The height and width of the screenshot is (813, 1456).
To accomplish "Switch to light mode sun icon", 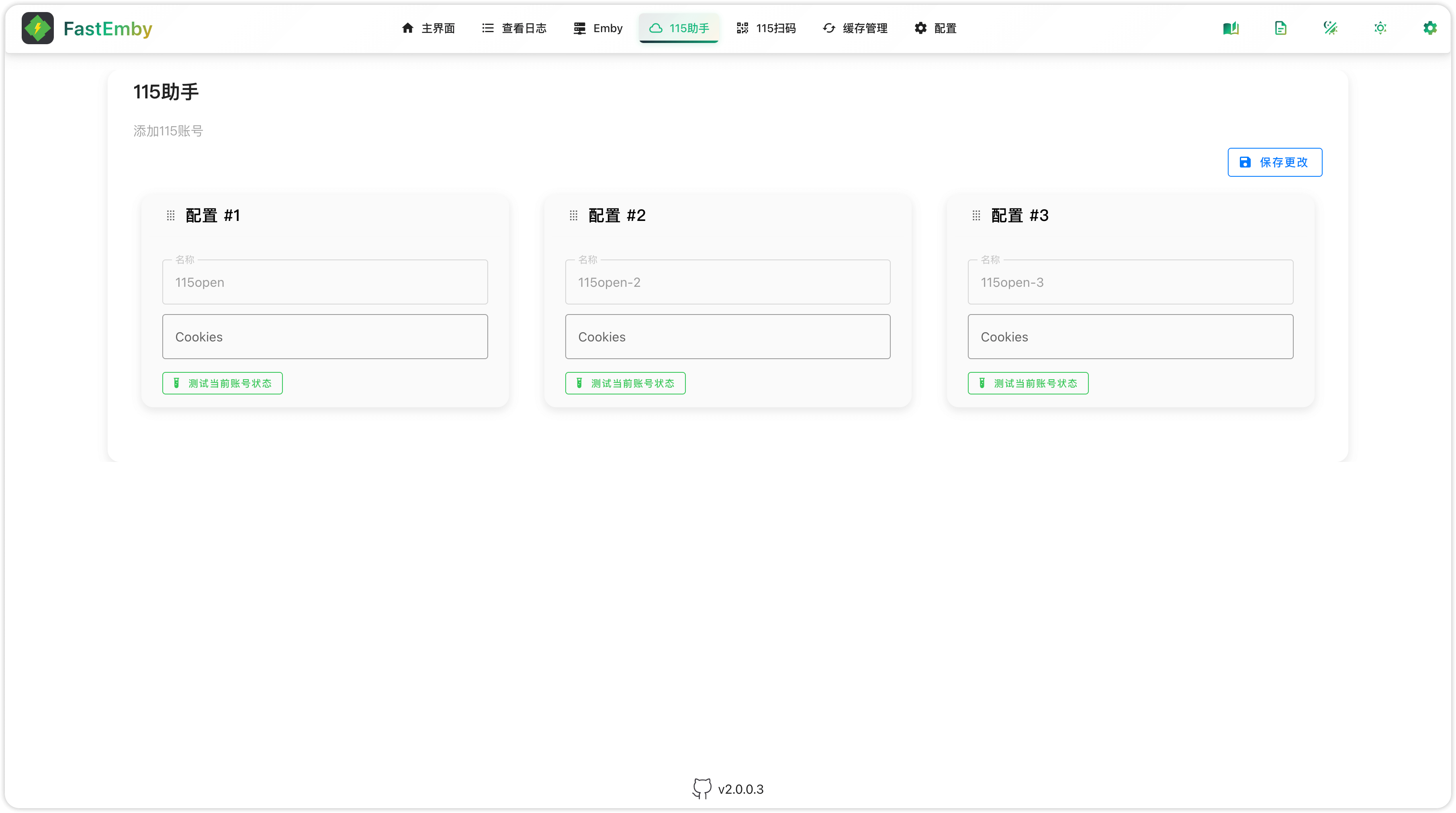I will pyautogui.click(x=1380, y=28).
